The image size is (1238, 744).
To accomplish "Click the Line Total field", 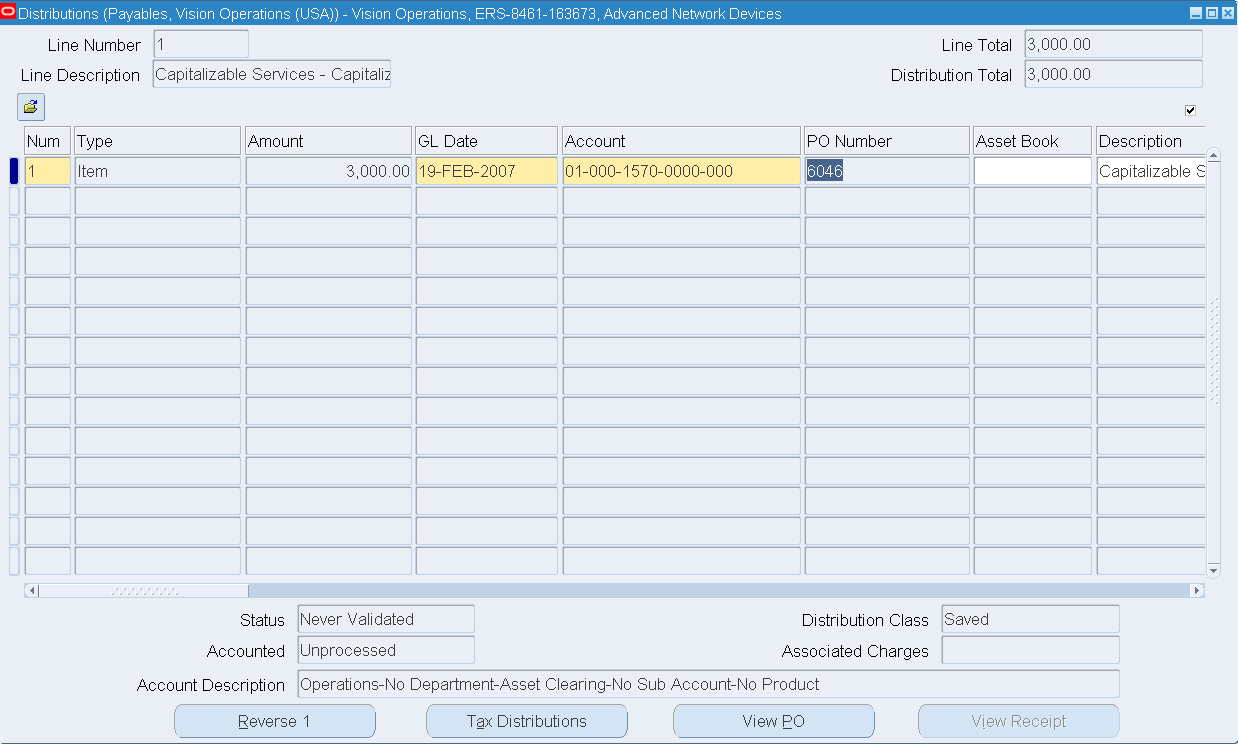I will [1113, 44].
